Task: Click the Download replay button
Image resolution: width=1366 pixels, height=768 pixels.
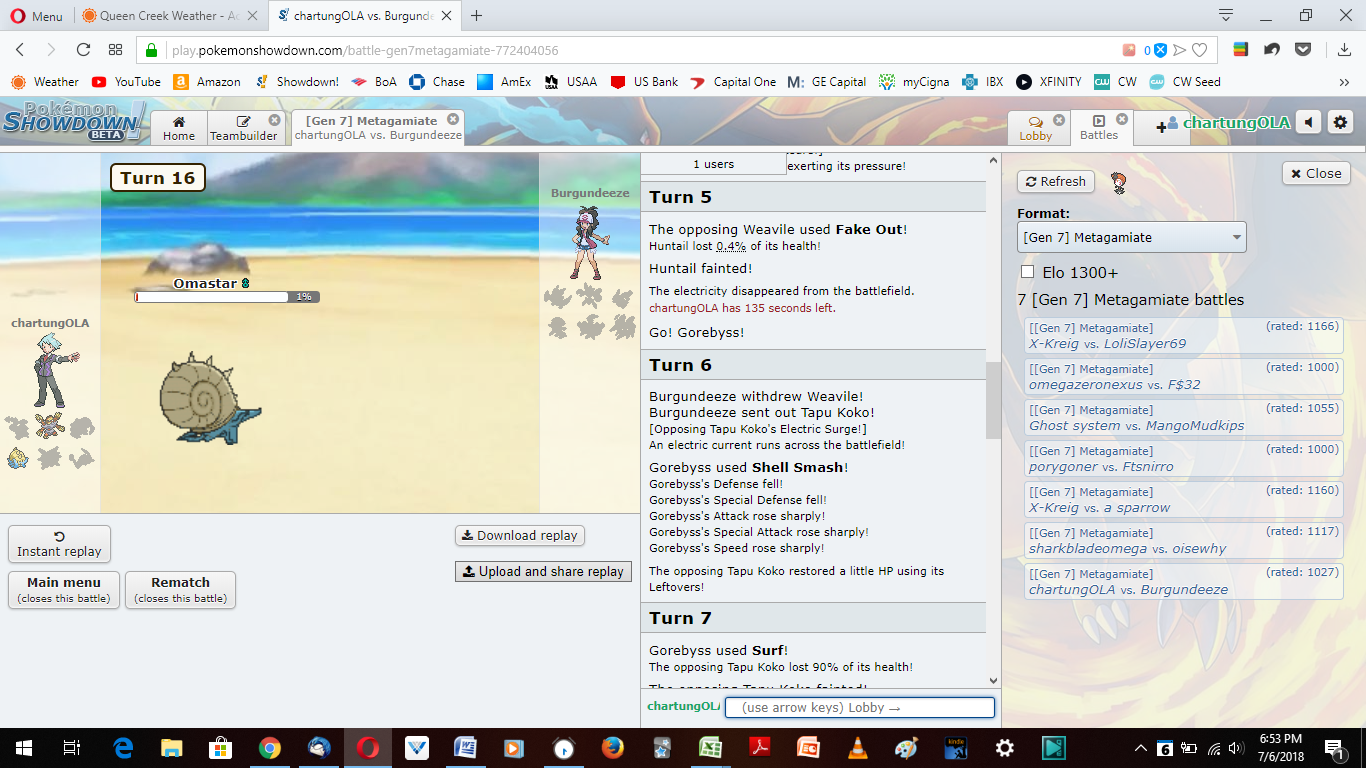Action: [x=520, y=536]
